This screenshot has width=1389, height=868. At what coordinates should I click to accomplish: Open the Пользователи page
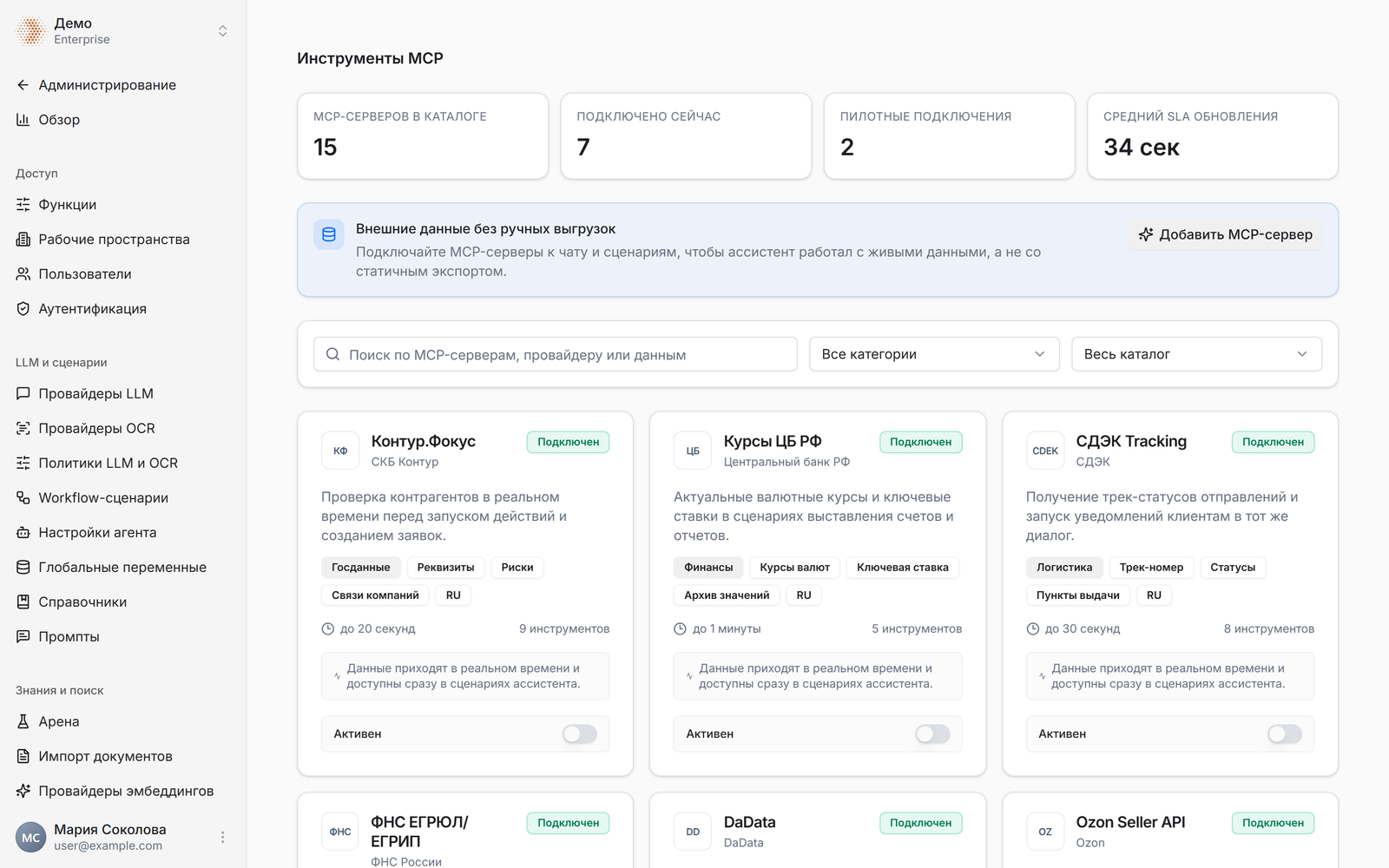pos(85,274)
